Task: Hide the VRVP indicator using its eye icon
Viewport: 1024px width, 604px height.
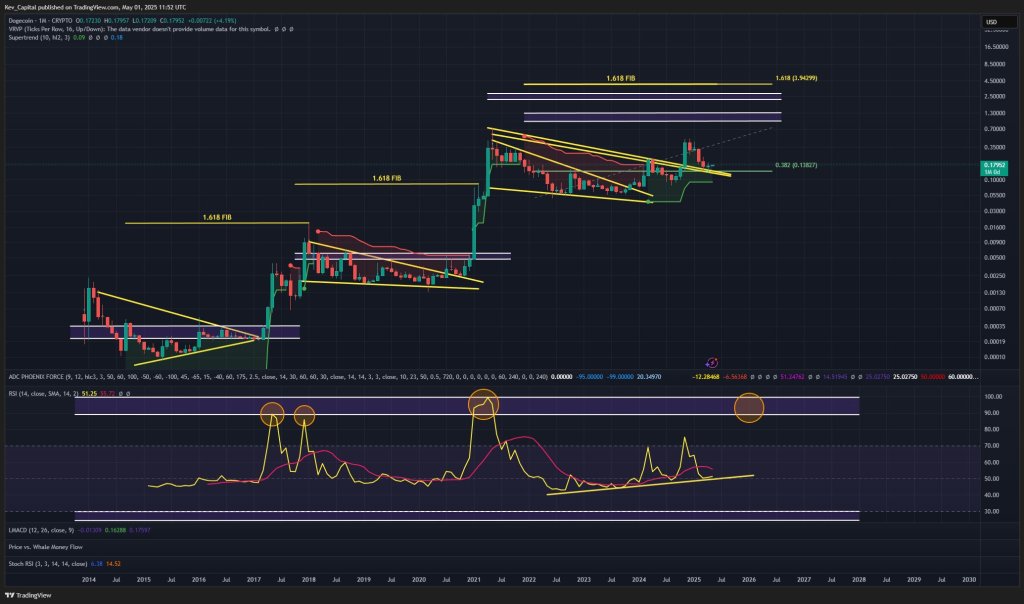Action: point(276,30)
